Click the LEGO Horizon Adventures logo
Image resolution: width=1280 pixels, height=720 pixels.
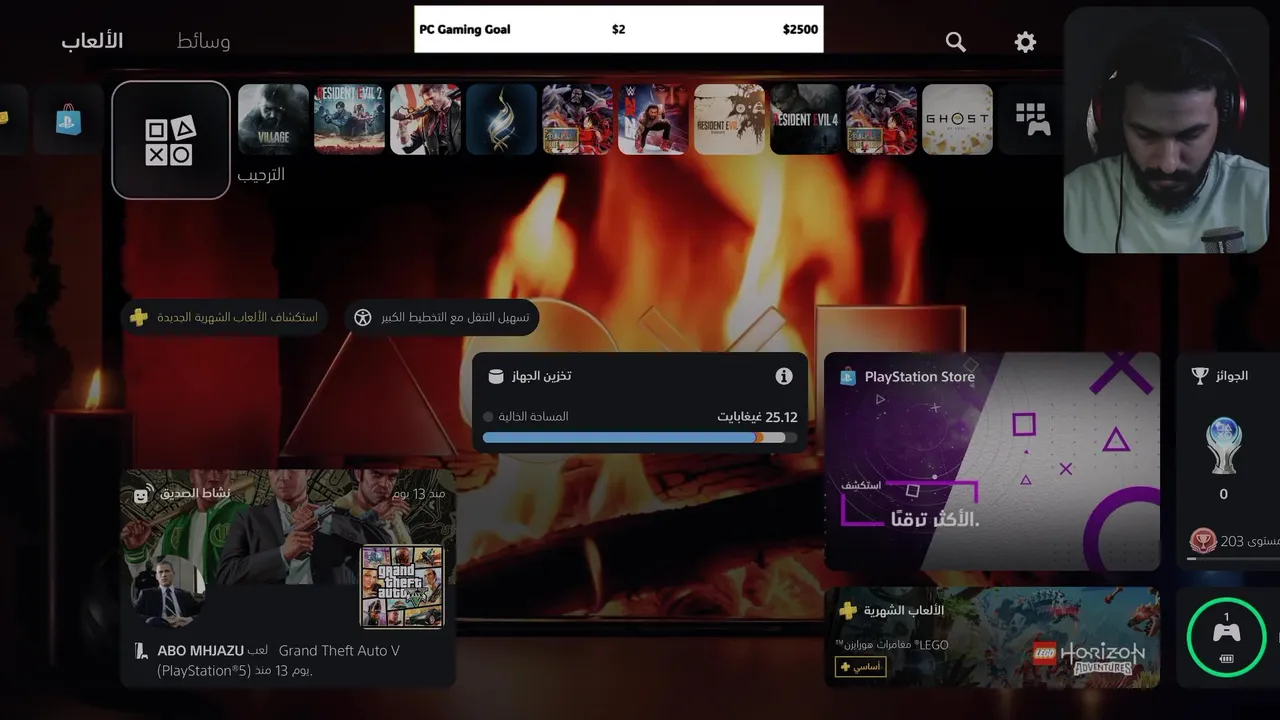(x=1088, y=657)
